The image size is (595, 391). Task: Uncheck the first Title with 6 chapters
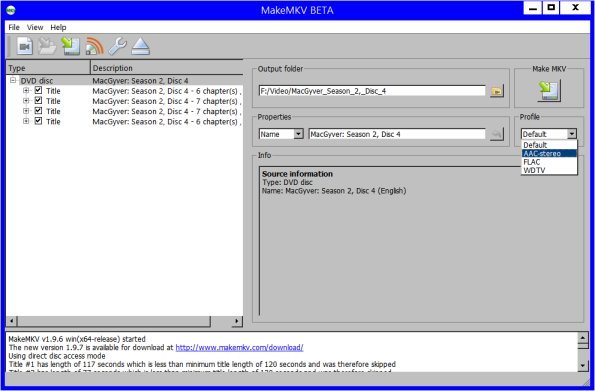pos(38,90)
